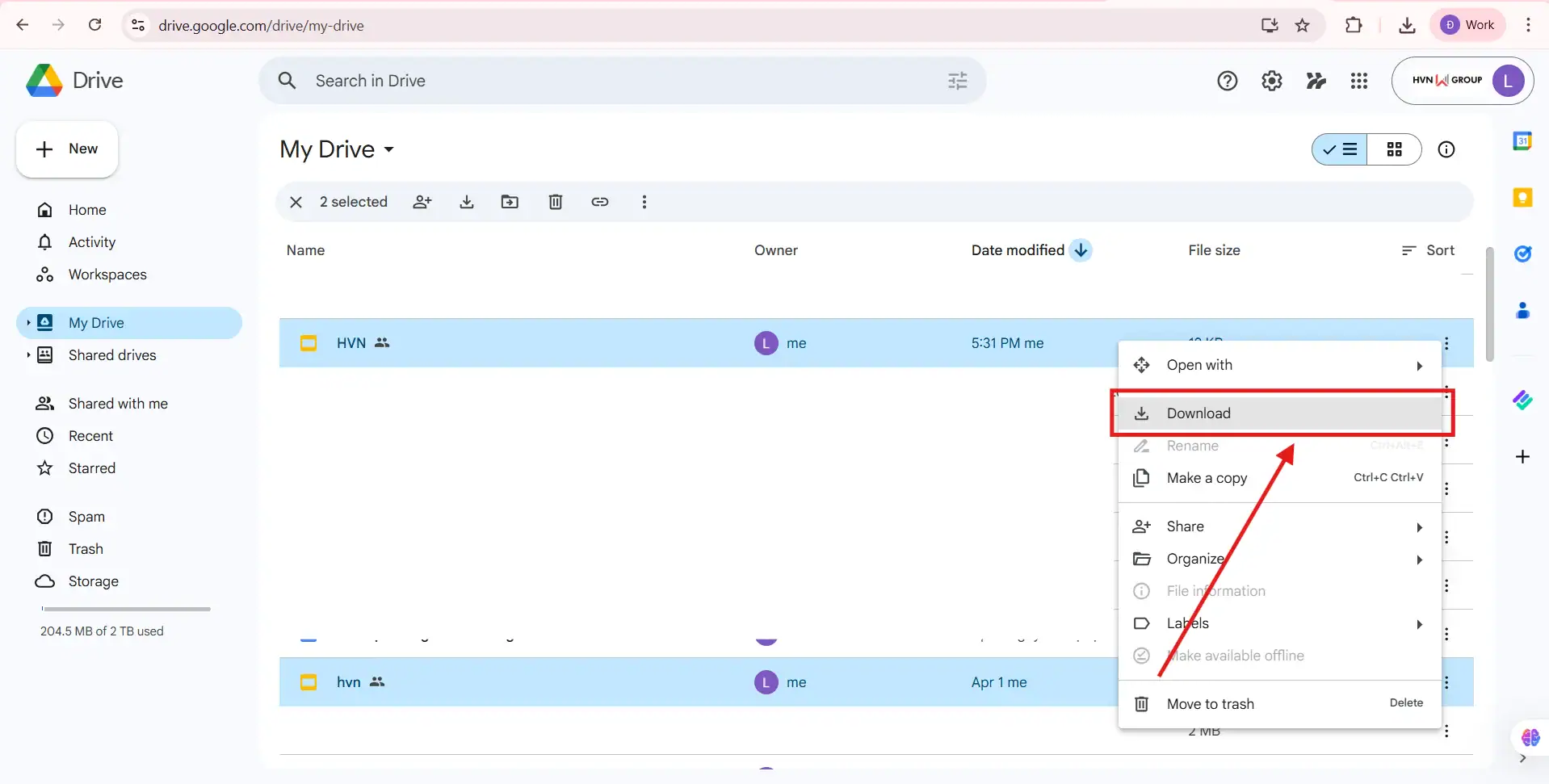Screen dimensions: 1549x784
Task: Open Drive settings gear
Action: tap(1271, 81)
